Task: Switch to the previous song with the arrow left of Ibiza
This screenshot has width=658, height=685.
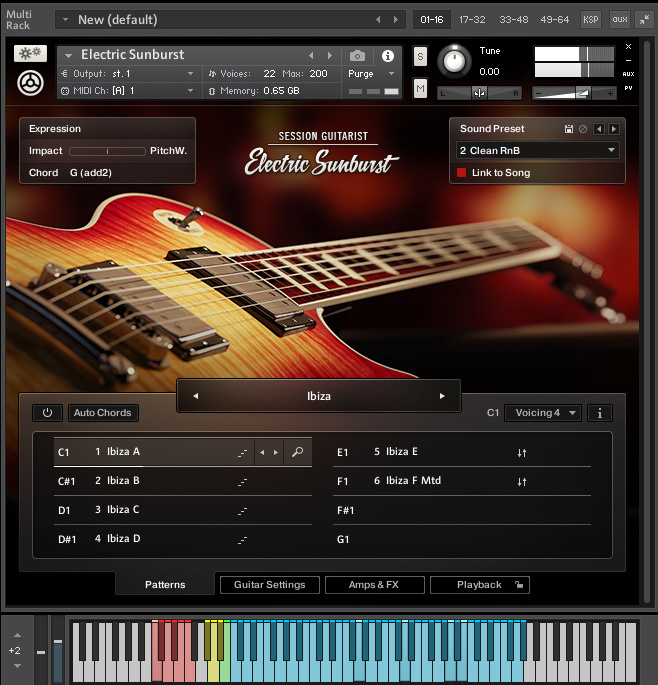Action: pyautogui.click(x=196, y=396)
